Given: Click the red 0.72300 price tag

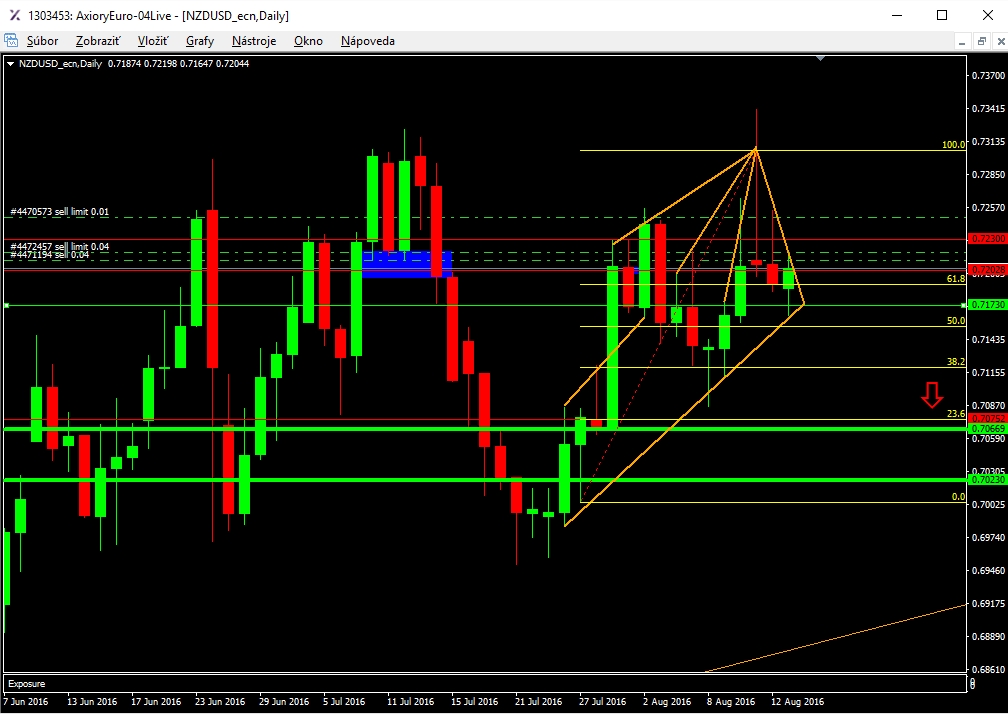Looking at the screenshot, I should (x=987, y=239).
